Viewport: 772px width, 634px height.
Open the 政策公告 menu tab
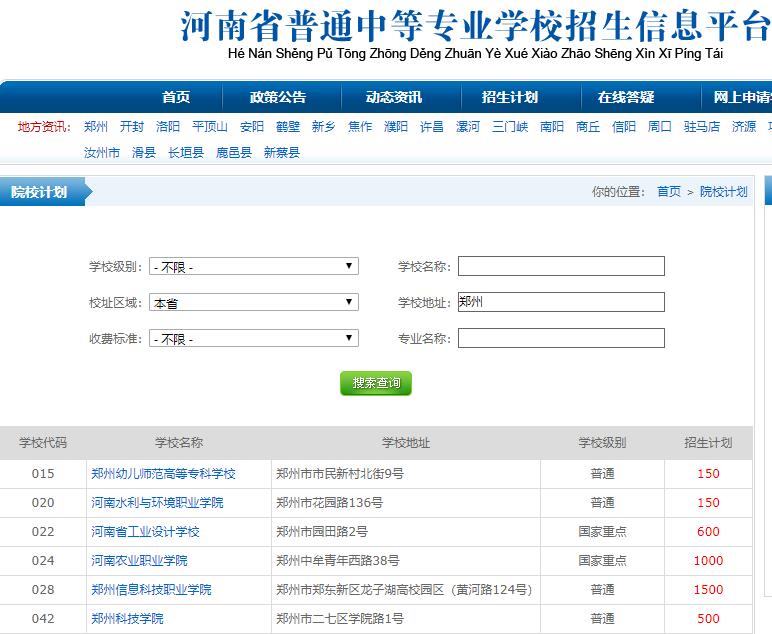point(278,97)
